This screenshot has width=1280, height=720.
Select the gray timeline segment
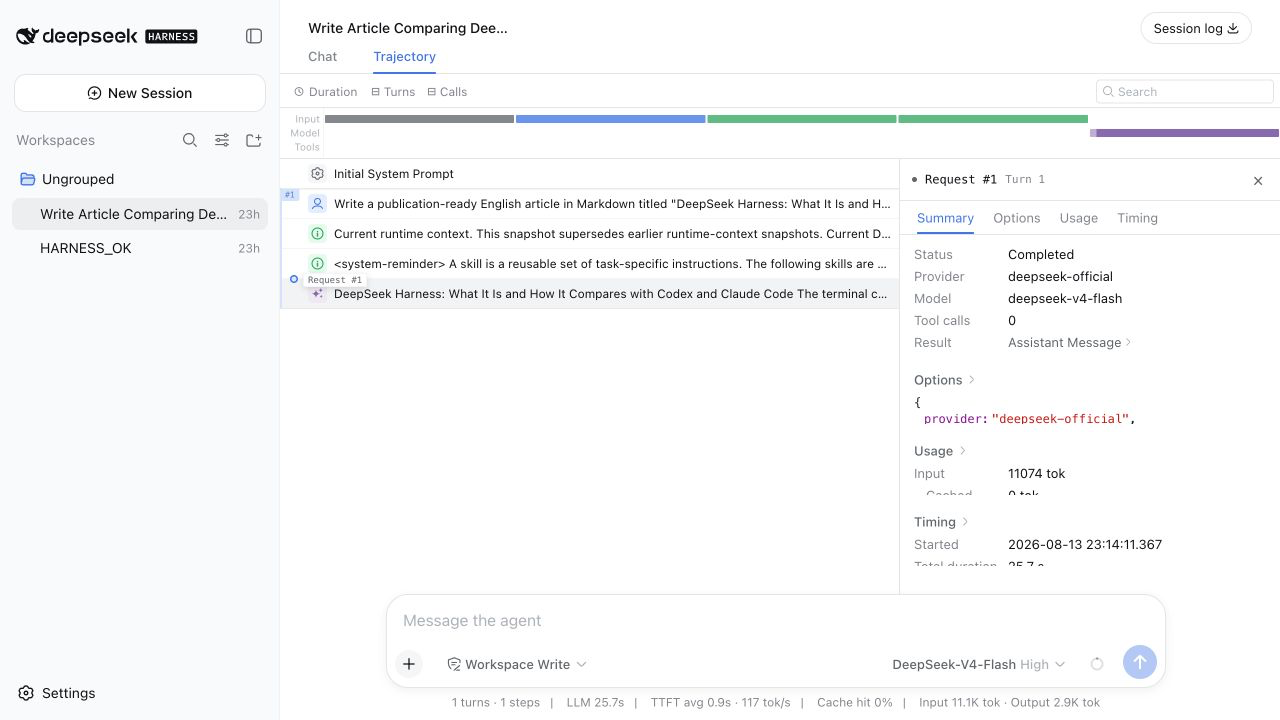pyautogui.click(x=419, y=119)
